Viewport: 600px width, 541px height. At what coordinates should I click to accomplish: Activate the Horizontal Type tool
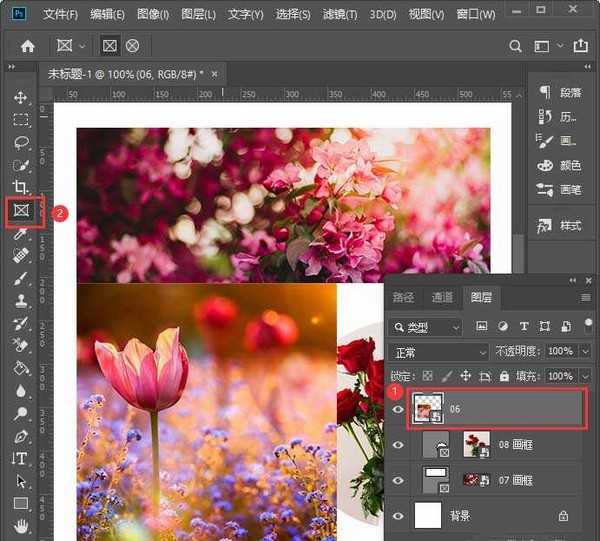21,458
